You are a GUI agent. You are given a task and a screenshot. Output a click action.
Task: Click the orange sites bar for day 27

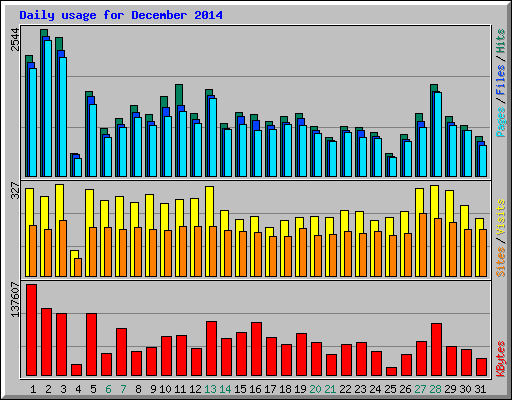(423, 245)
